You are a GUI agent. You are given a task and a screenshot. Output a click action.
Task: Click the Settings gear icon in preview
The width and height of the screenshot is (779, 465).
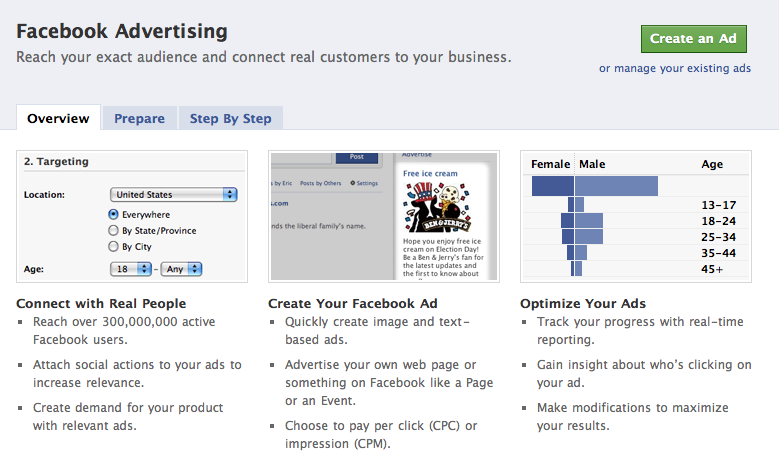click(352, 184)
